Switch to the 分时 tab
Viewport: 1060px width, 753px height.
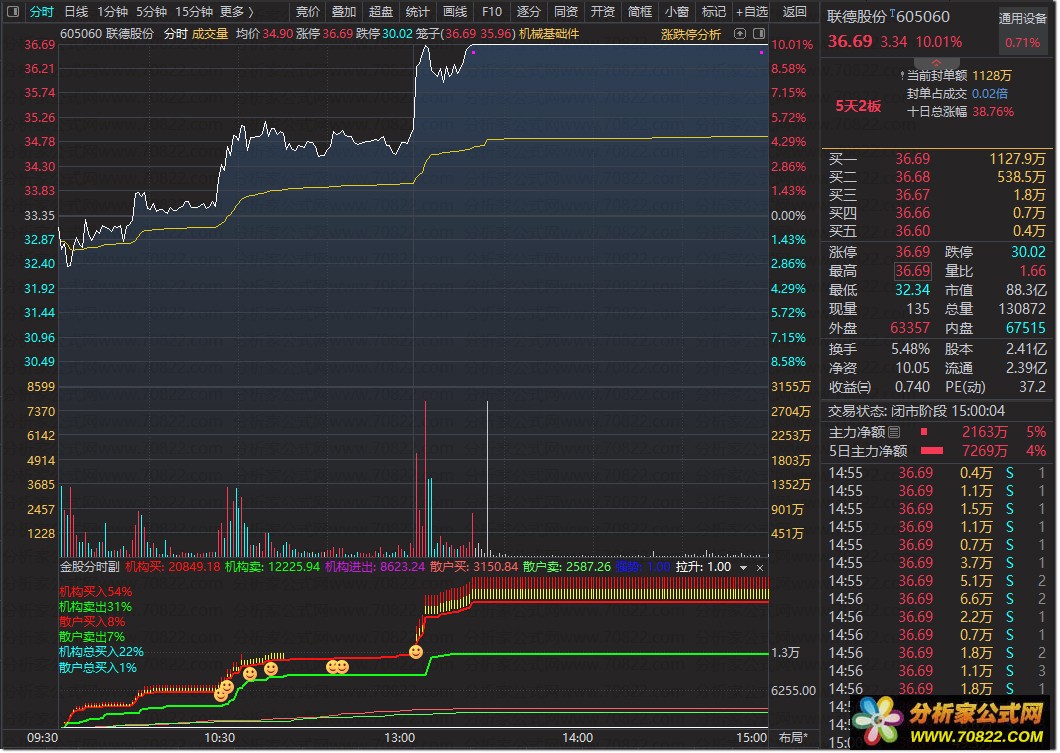click(x=41, y=11)
